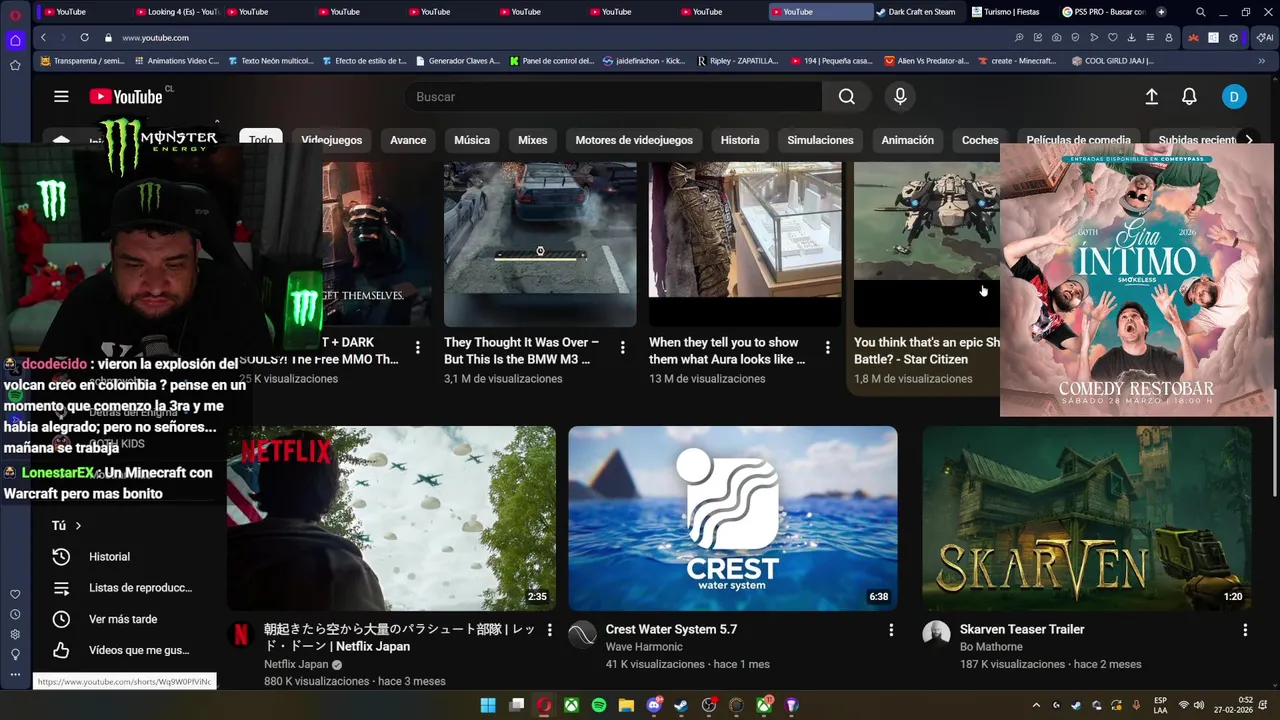Open the Aria AI icon at toolbar right end
The image size is (1280, 720).
point(1264,37)
